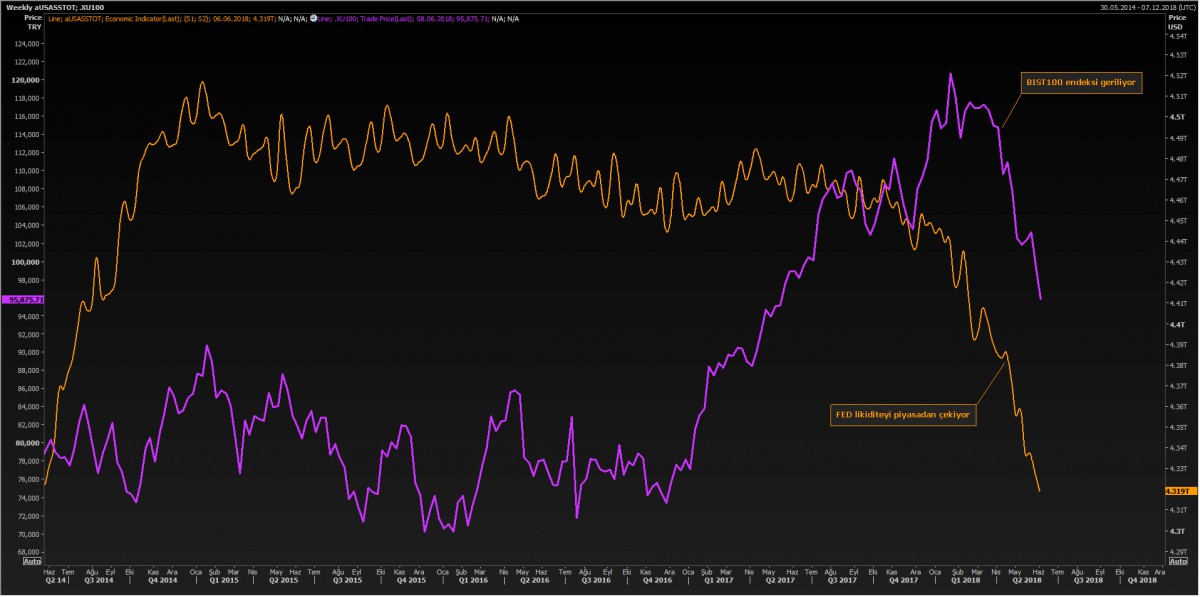Click the Q3 2018 time axis label

[x=1089, y=579]
